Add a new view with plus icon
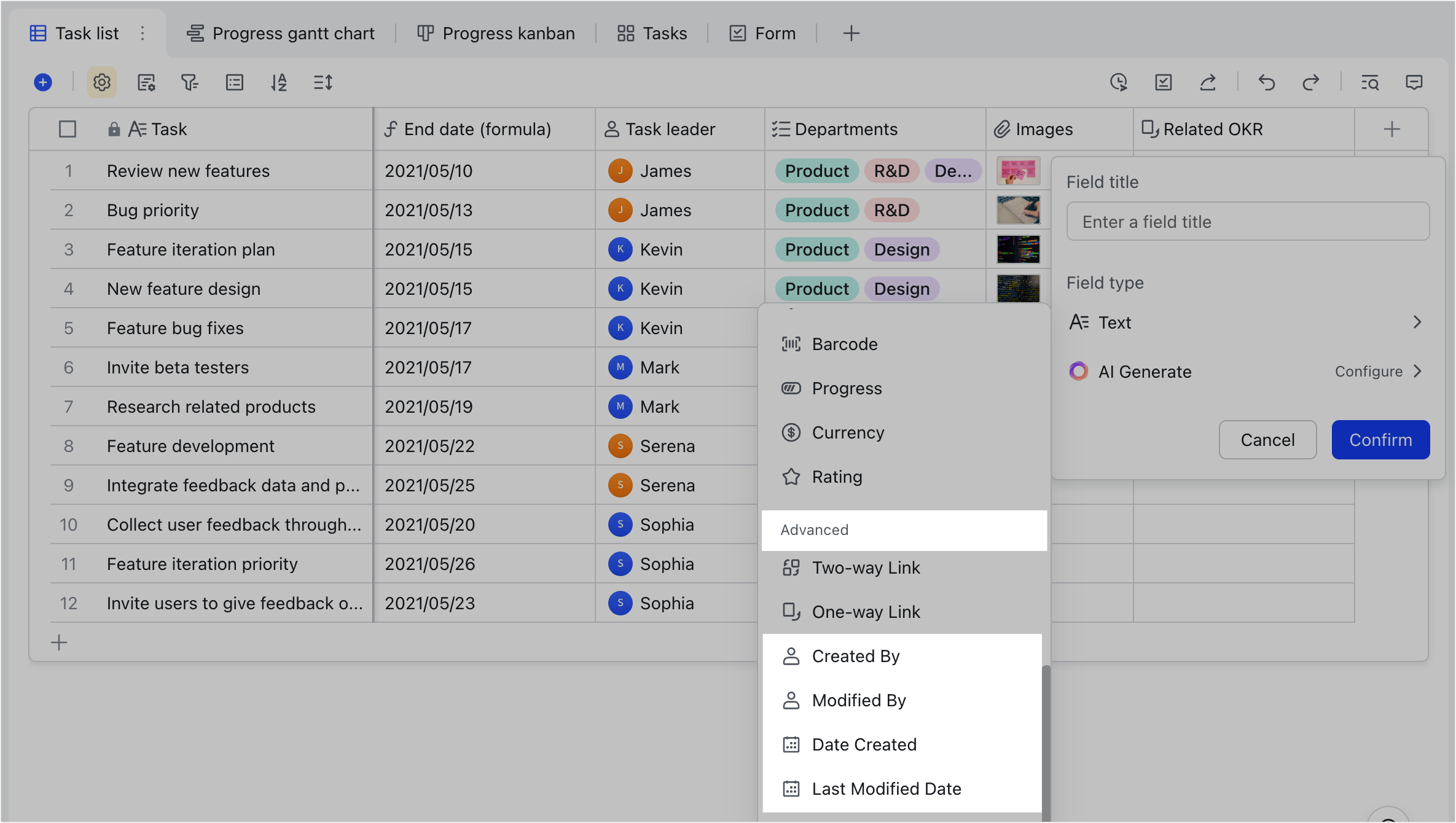 tap(851, 33)
